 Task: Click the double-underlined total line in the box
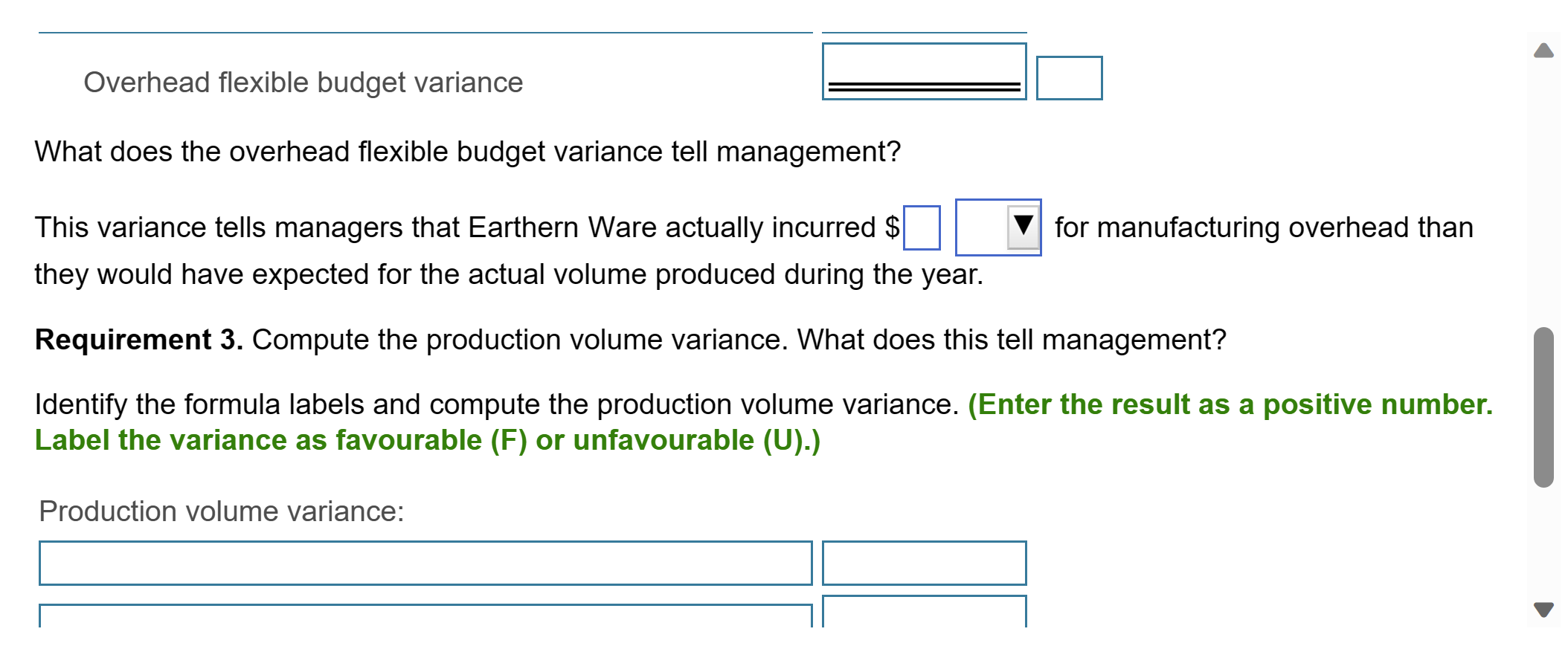coord(922,87)
